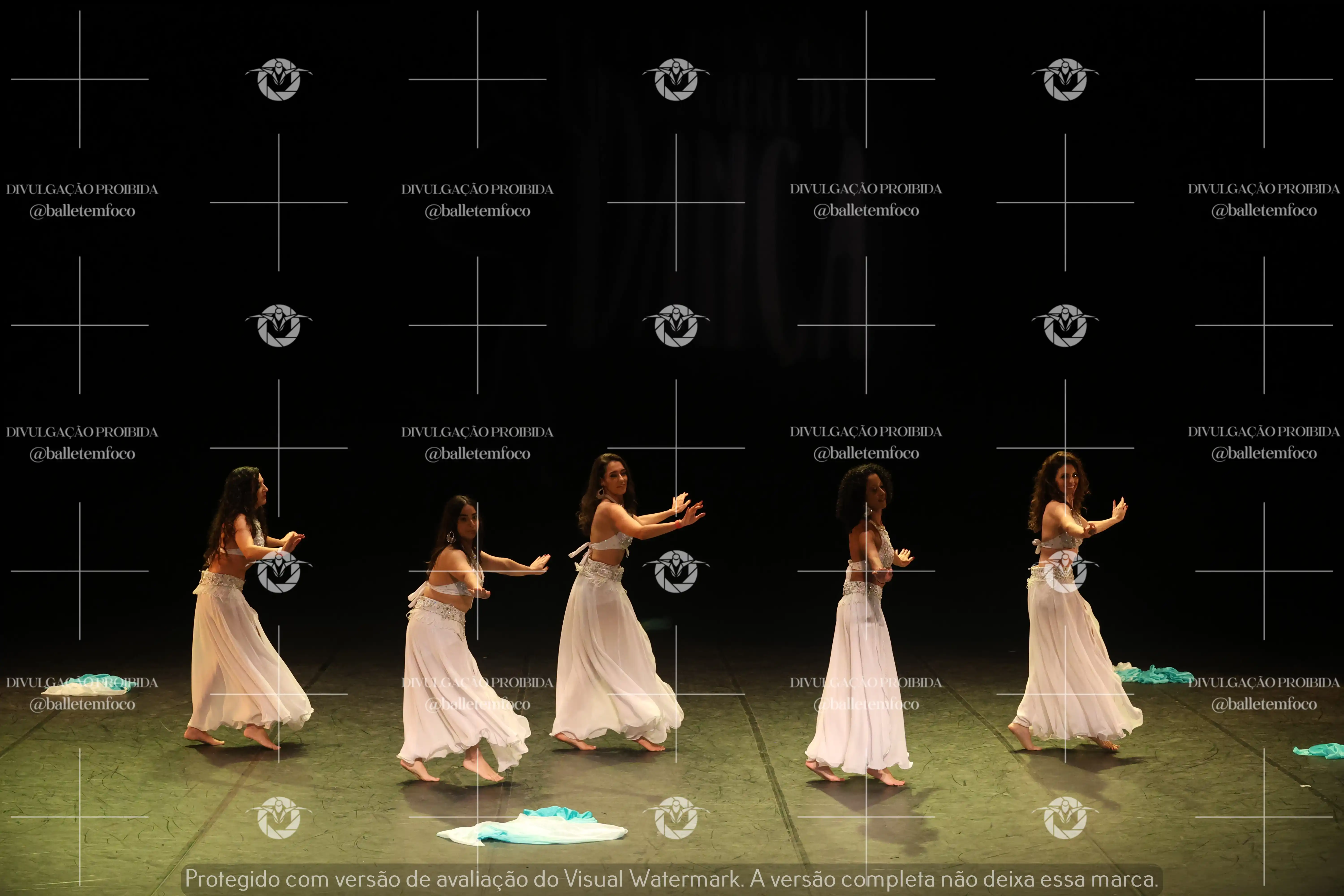Image resolution: width=1344 pixels, height=896 pixels.
Task: Click the camera logo overlapping the rightmost dancer's hip
Action: point(1065,571)
